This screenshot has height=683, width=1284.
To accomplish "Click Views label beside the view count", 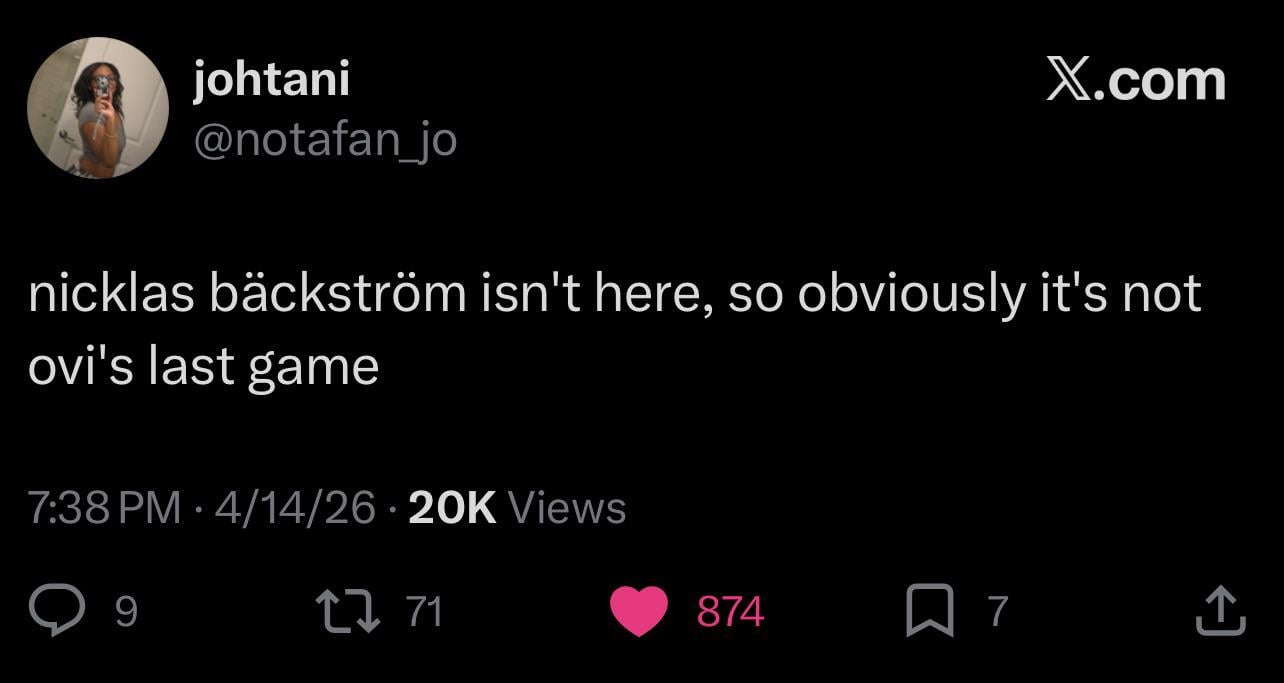I will pos(567,507).
